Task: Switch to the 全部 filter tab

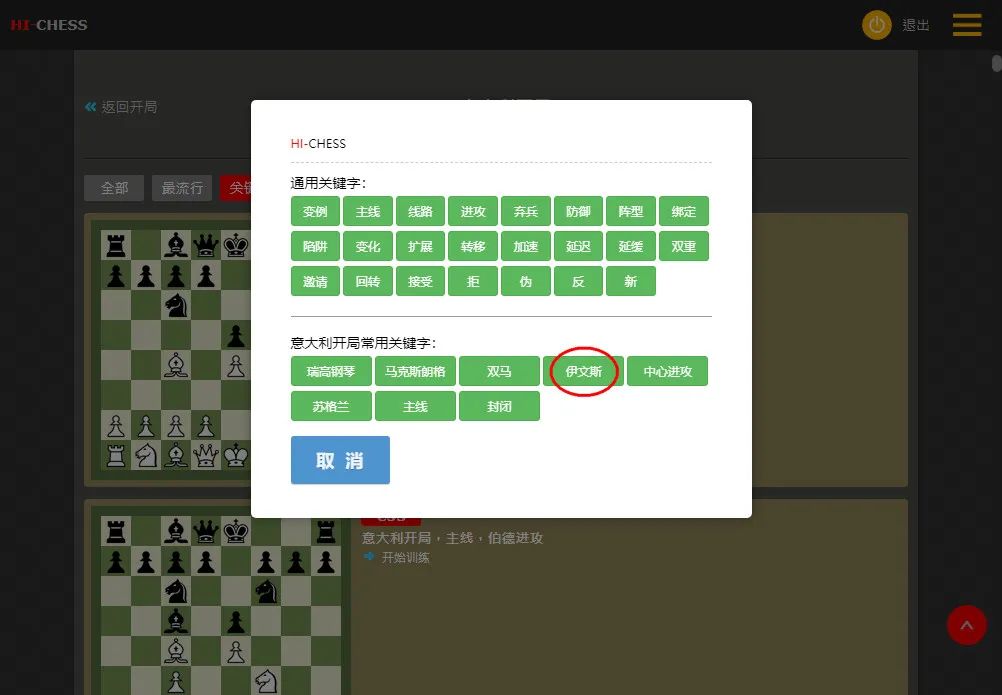Action: pyautogui.click(x=114, y=188)
